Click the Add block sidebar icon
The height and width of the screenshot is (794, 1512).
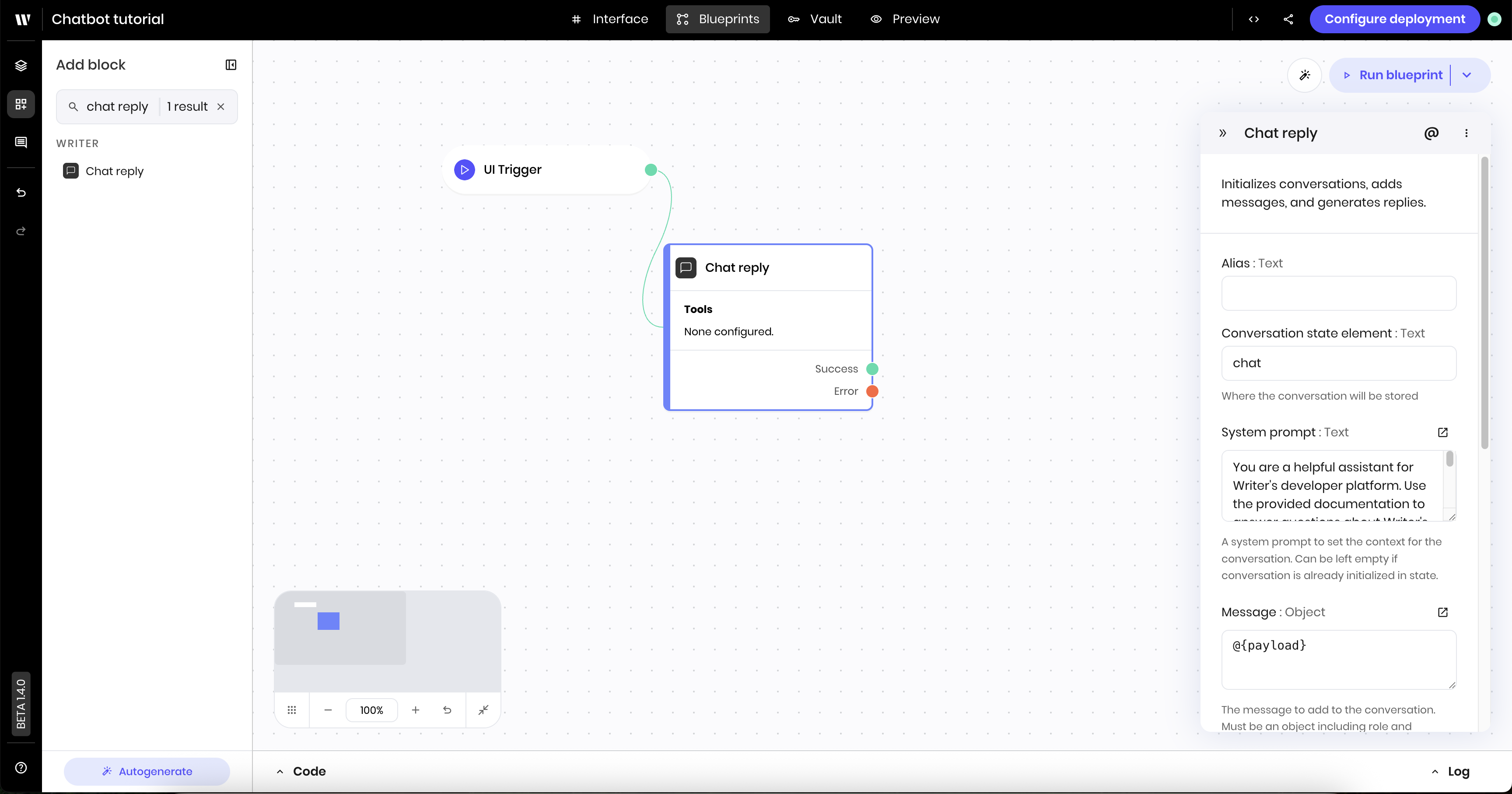(x=21, y=104)
